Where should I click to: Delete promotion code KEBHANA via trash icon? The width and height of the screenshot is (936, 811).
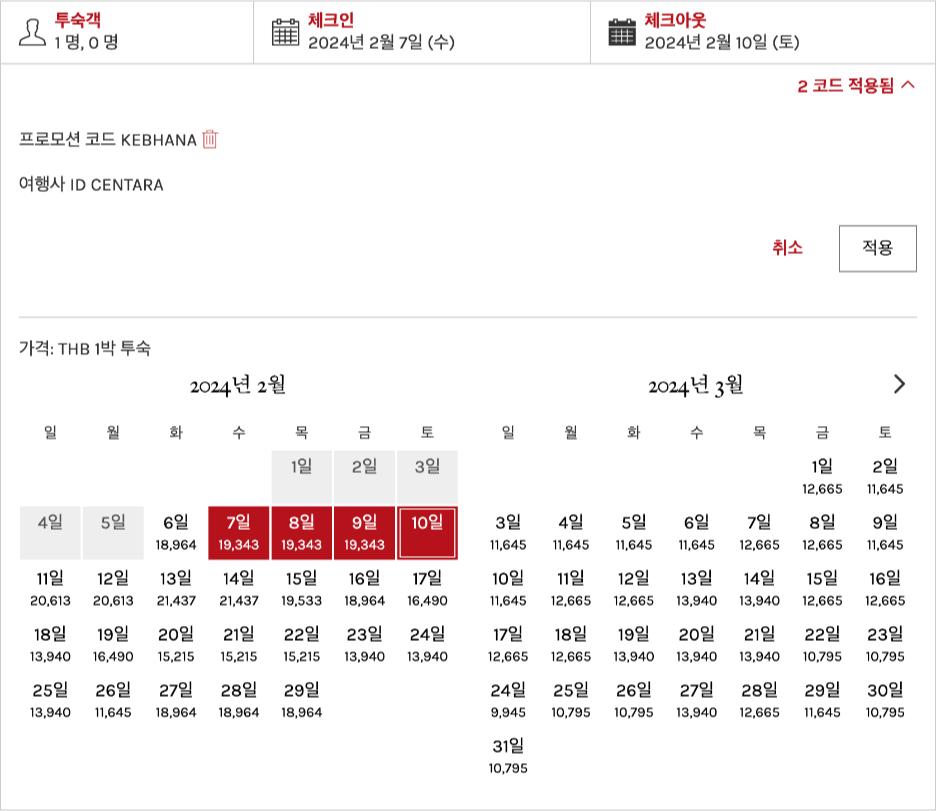[210, 139]
